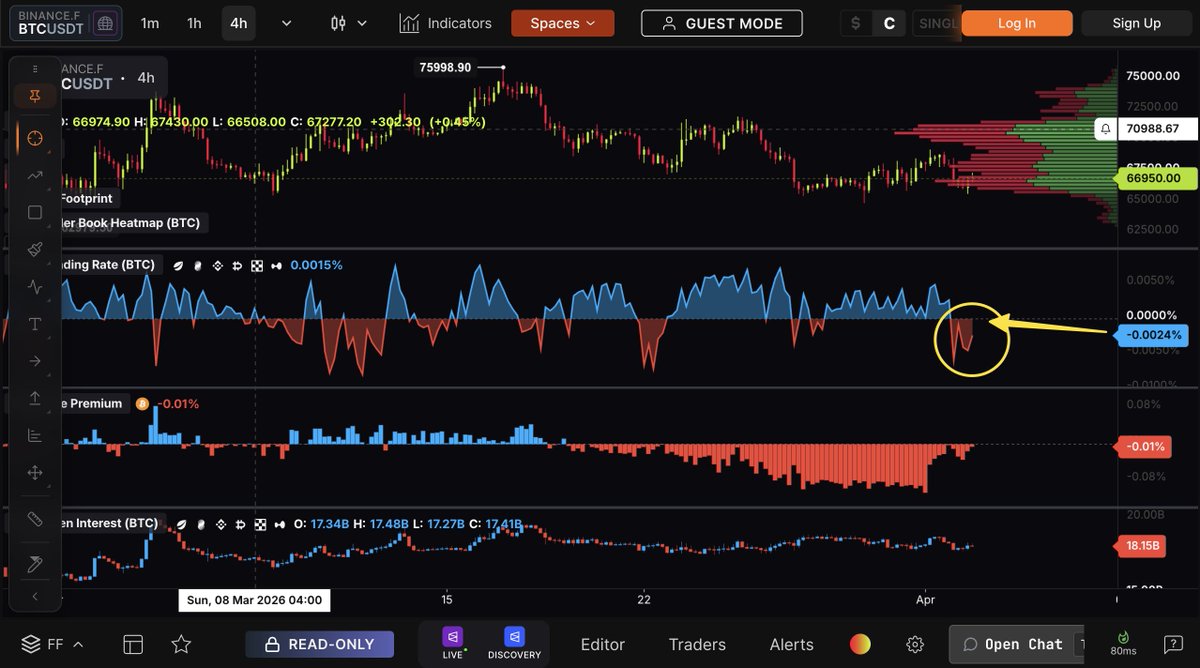Expand the timeframe dropdown chevron
The image size is (1200, 668).
pos(287,23)
